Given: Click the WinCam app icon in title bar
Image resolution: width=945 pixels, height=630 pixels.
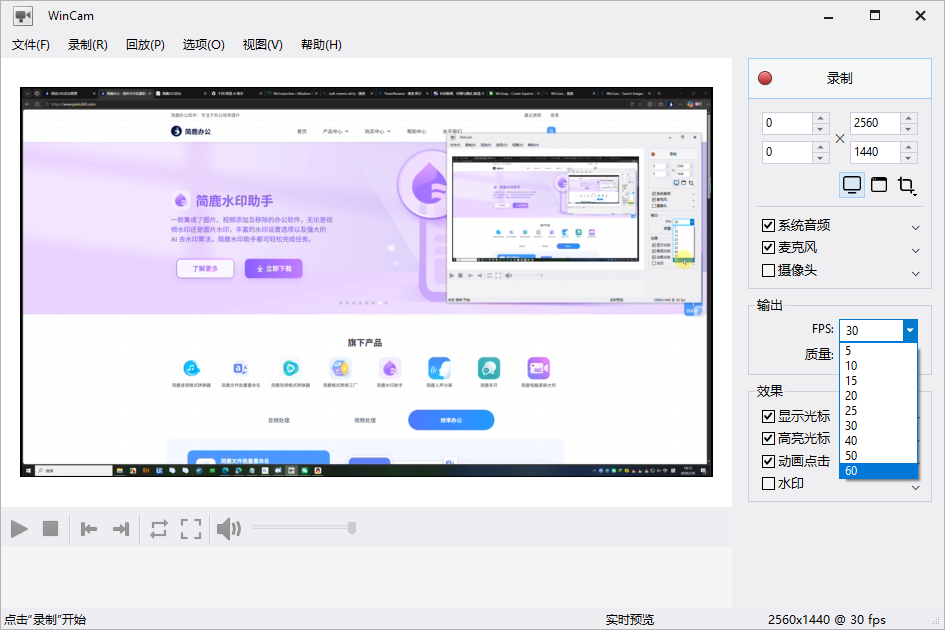Looking at the screenshot, I should pos(23,16).
